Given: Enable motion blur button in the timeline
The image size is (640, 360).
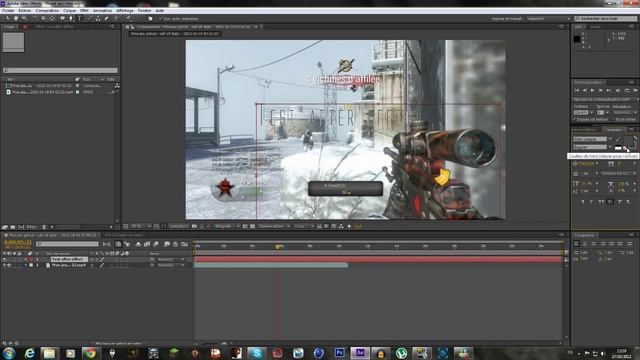Looking at the screenshot, I should click(x=156, y=244).
